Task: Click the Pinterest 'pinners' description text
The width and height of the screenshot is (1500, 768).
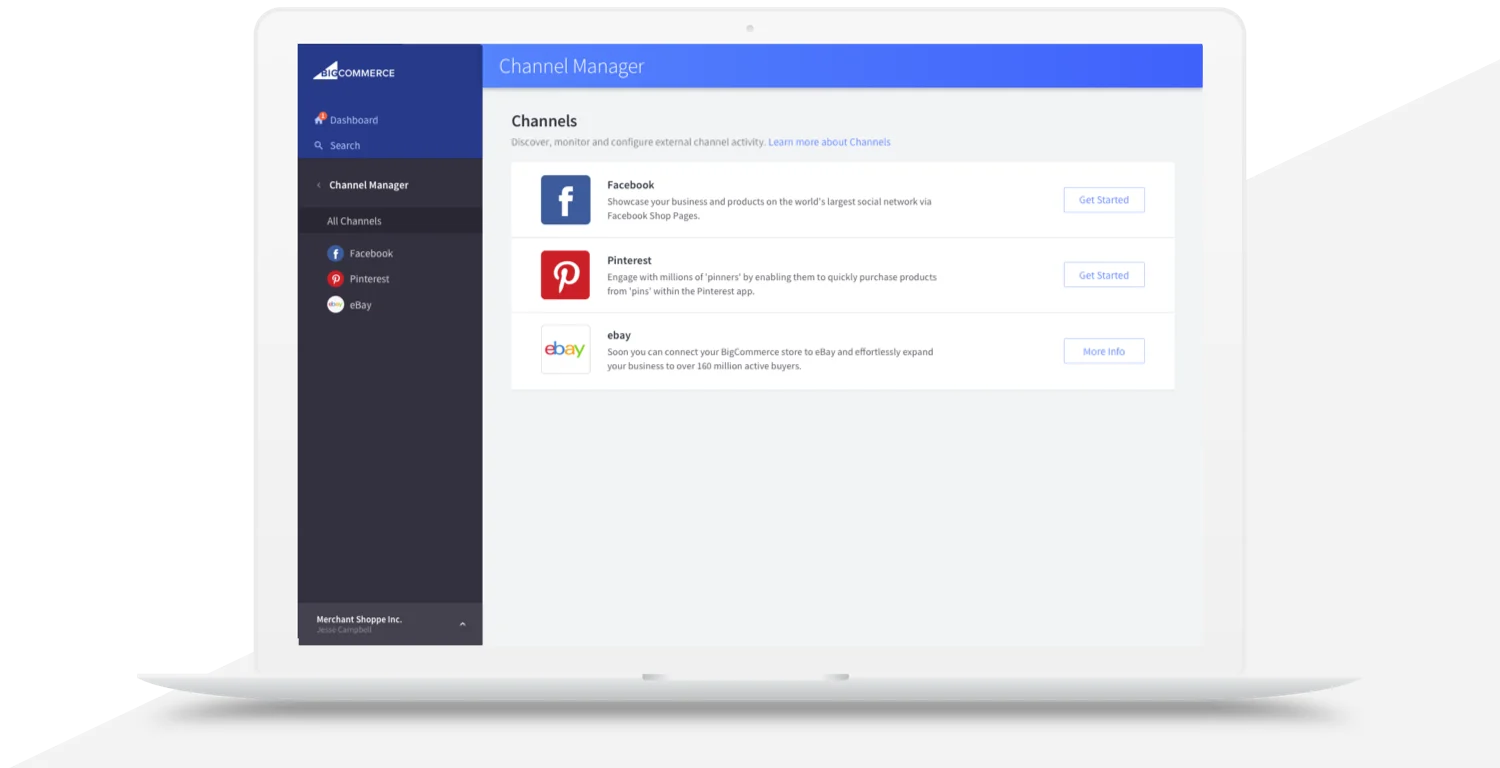Action: pos(772,284)
